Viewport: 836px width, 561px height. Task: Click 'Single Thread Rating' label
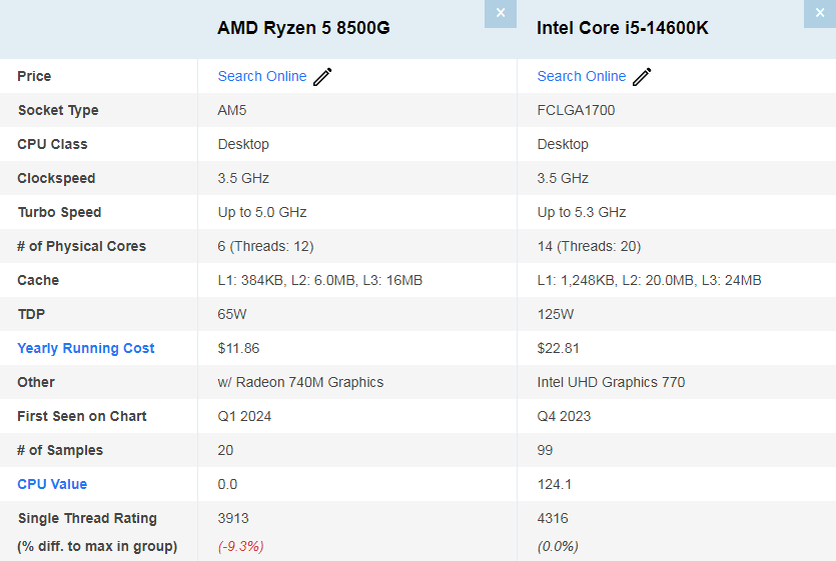tap(87, 518)
